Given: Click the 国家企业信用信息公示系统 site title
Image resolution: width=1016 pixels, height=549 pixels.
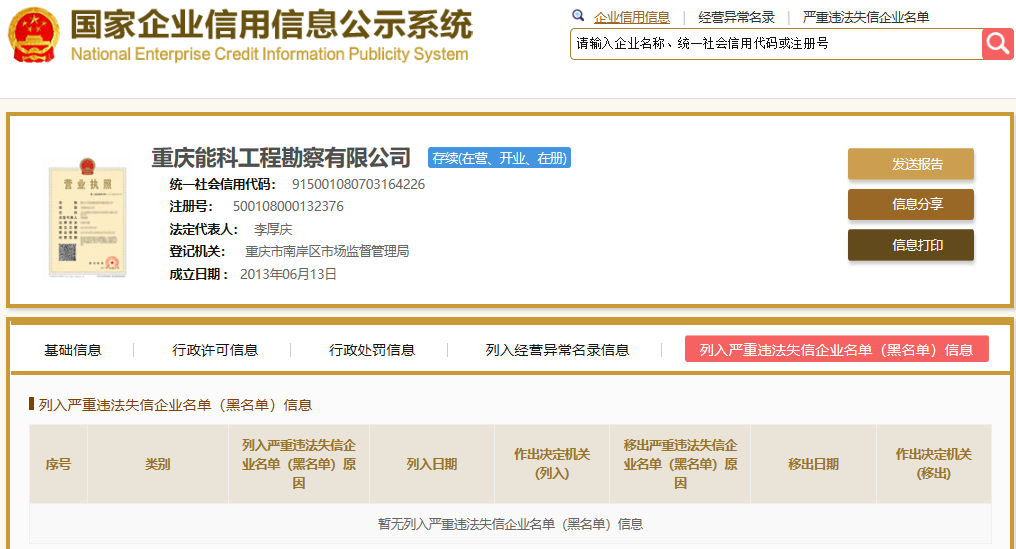Looking at the screenshot, I should (x=271, y=25).
